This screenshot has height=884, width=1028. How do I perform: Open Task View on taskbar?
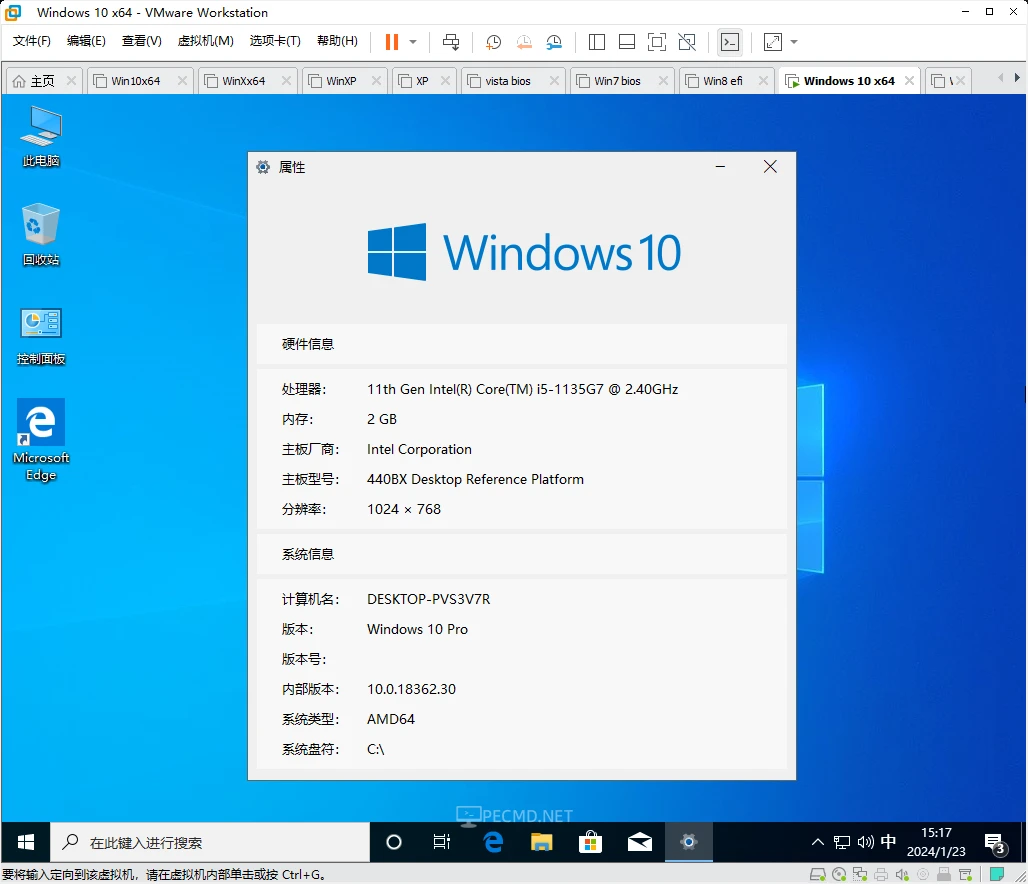pos(442,842)
